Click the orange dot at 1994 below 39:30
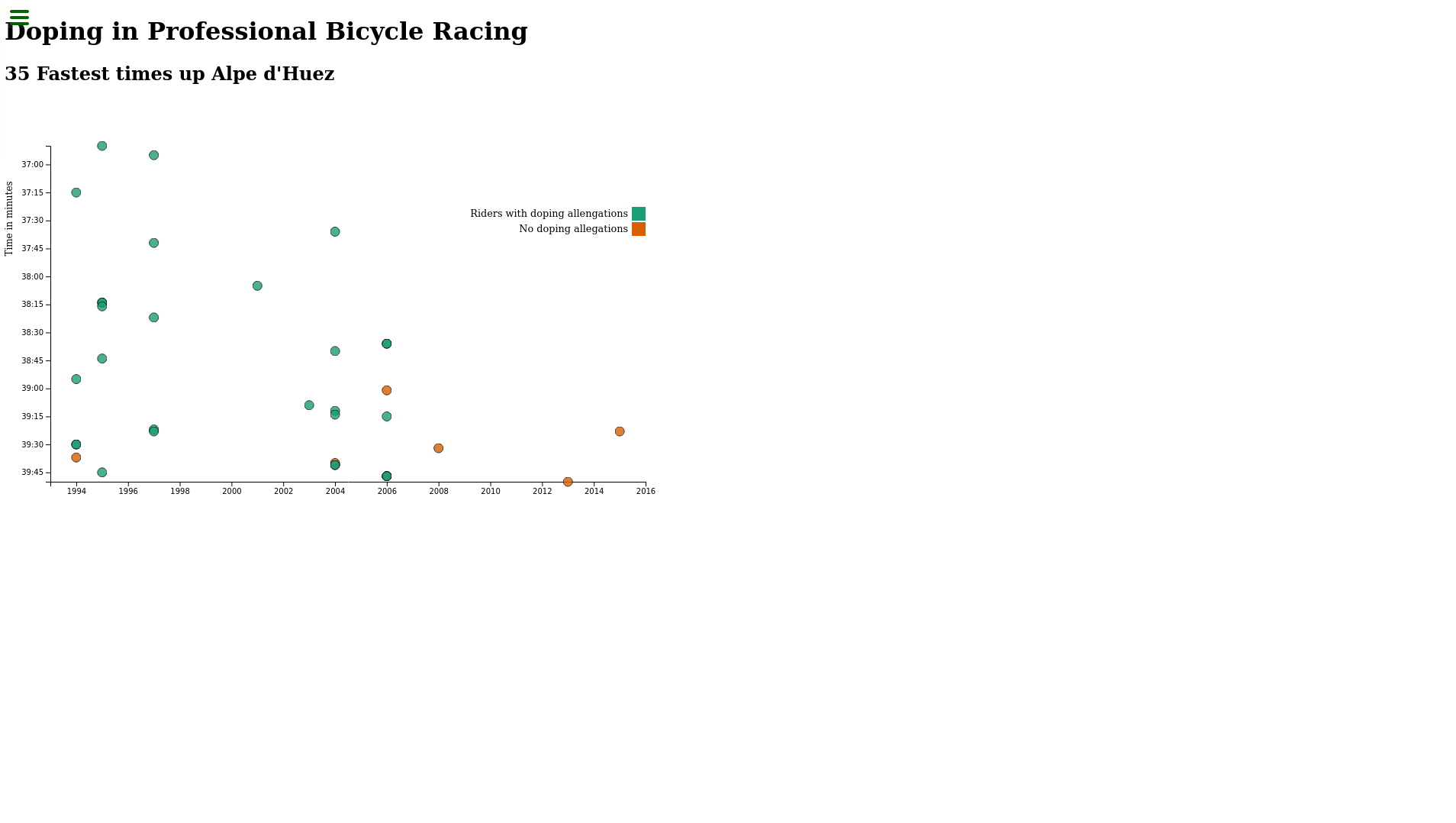 [x=76, y=457]
